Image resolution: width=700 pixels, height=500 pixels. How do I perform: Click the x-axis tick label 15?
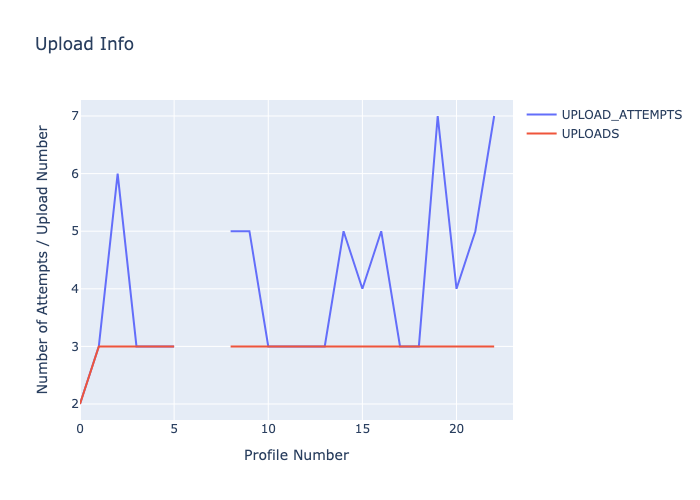pos(362,429)
